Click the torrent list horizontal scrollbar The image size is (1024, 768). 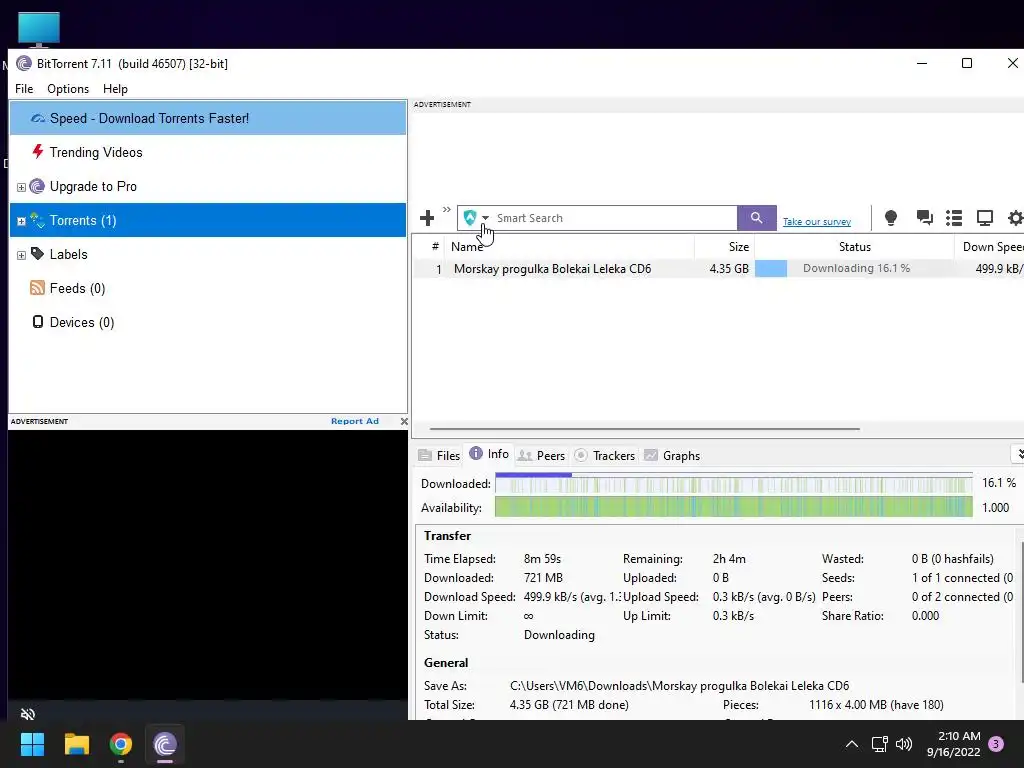pos(645,429)
